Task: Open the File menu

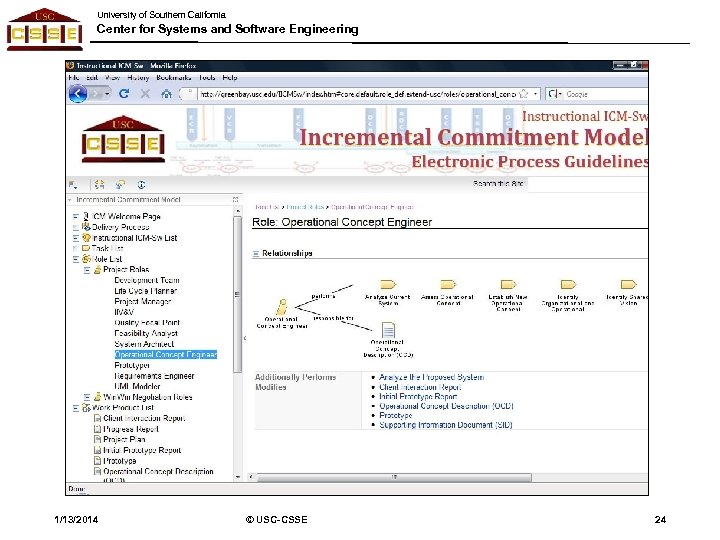Action: (x=73, y=78)
